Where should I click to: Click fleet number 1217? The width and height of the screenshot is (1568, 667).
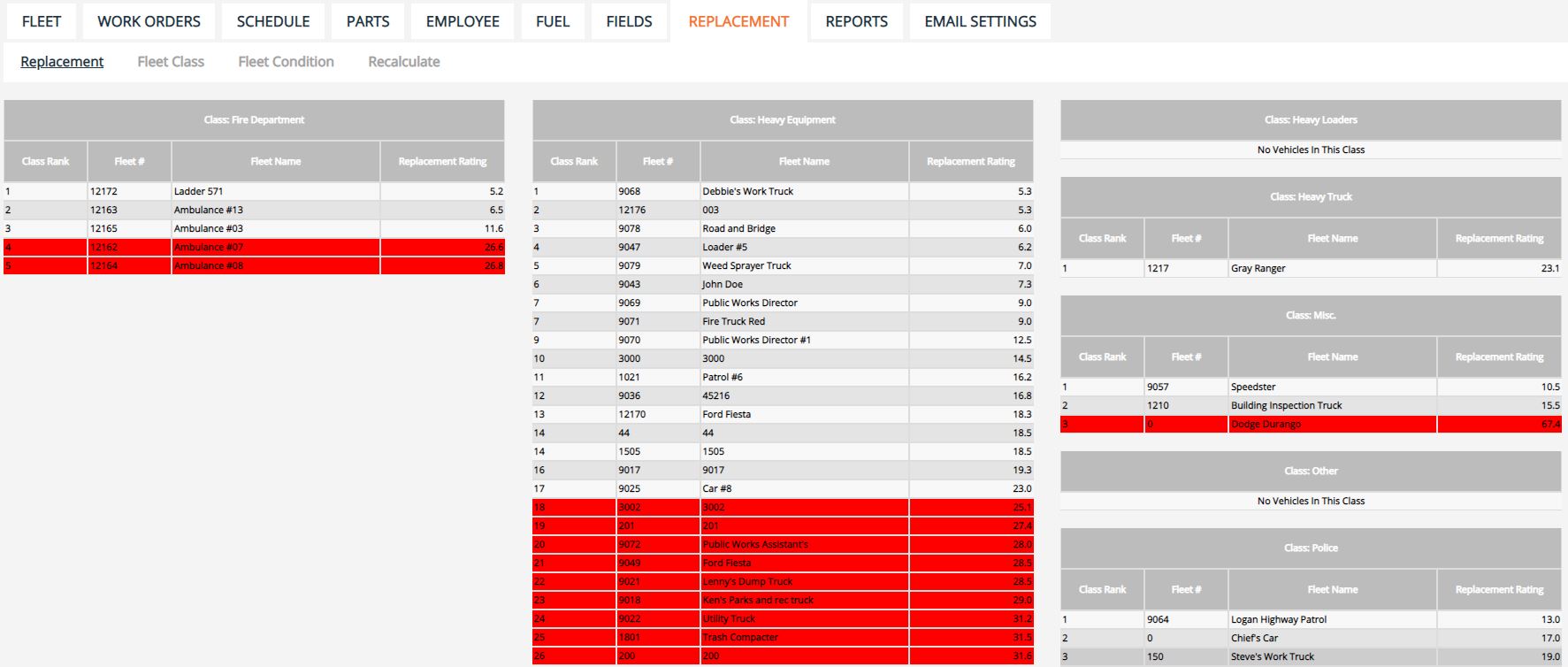click(1158, 268)
